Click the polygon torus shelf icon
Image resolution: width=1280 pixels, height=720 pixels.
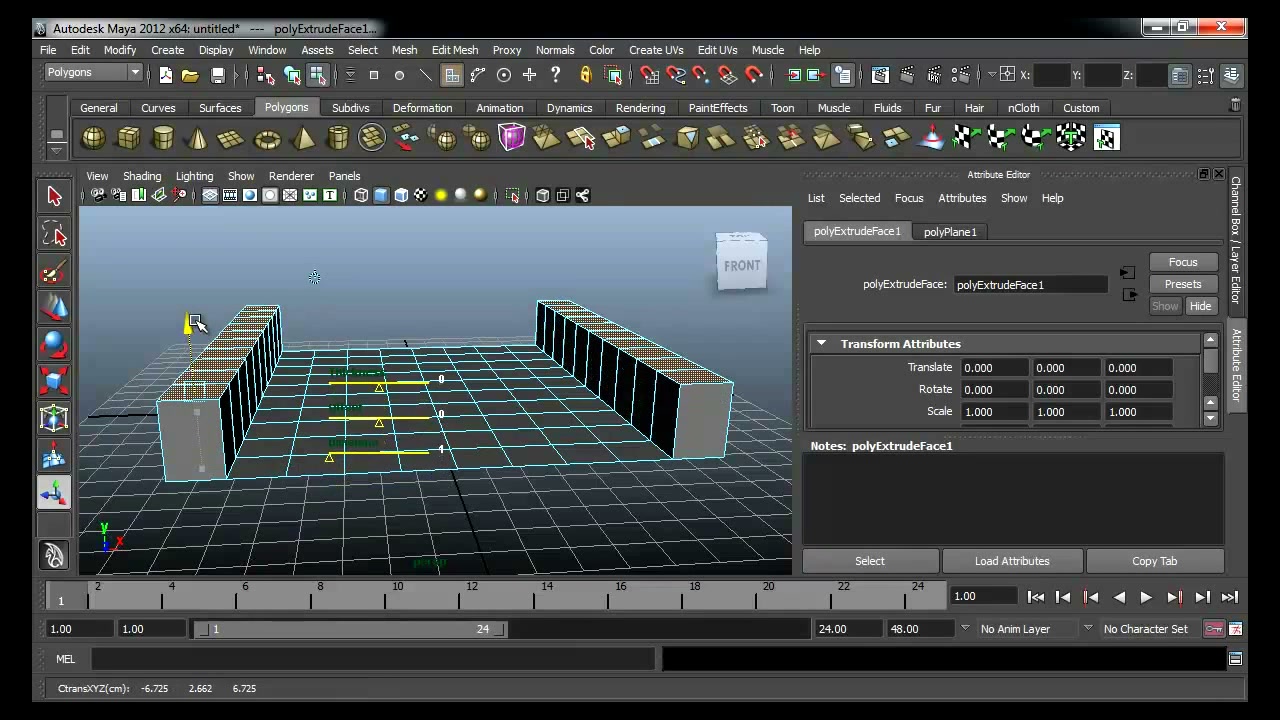[x=267, y=138]
